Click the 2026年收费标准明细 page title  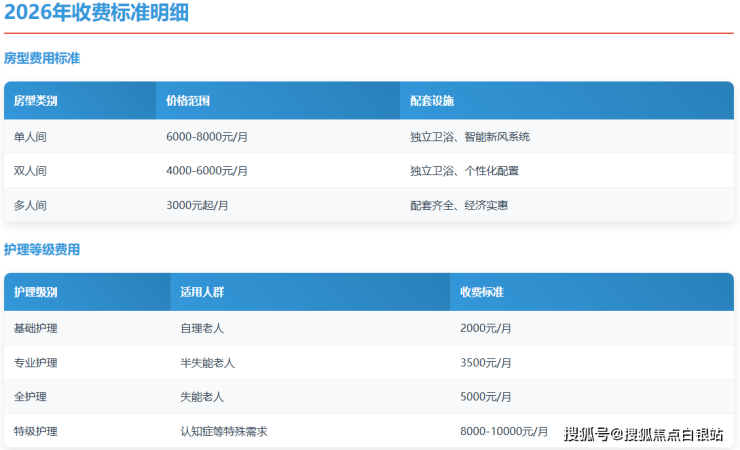(x=95, y=13)
